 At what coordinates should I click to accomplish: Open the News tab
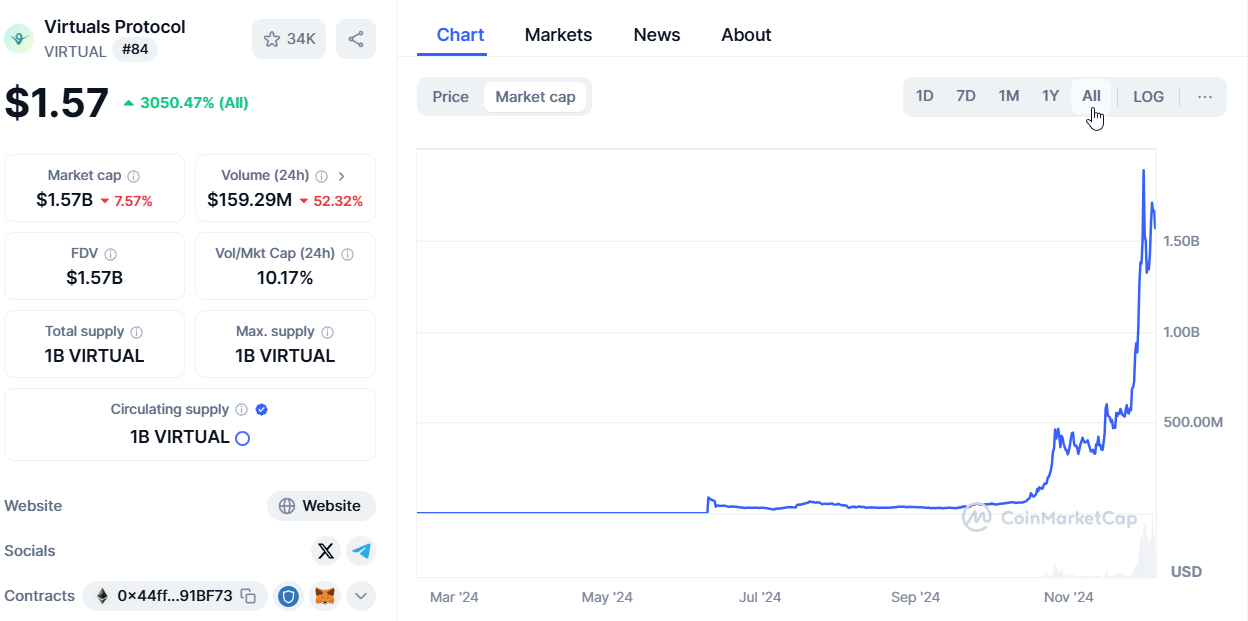(x=657, y=35)
